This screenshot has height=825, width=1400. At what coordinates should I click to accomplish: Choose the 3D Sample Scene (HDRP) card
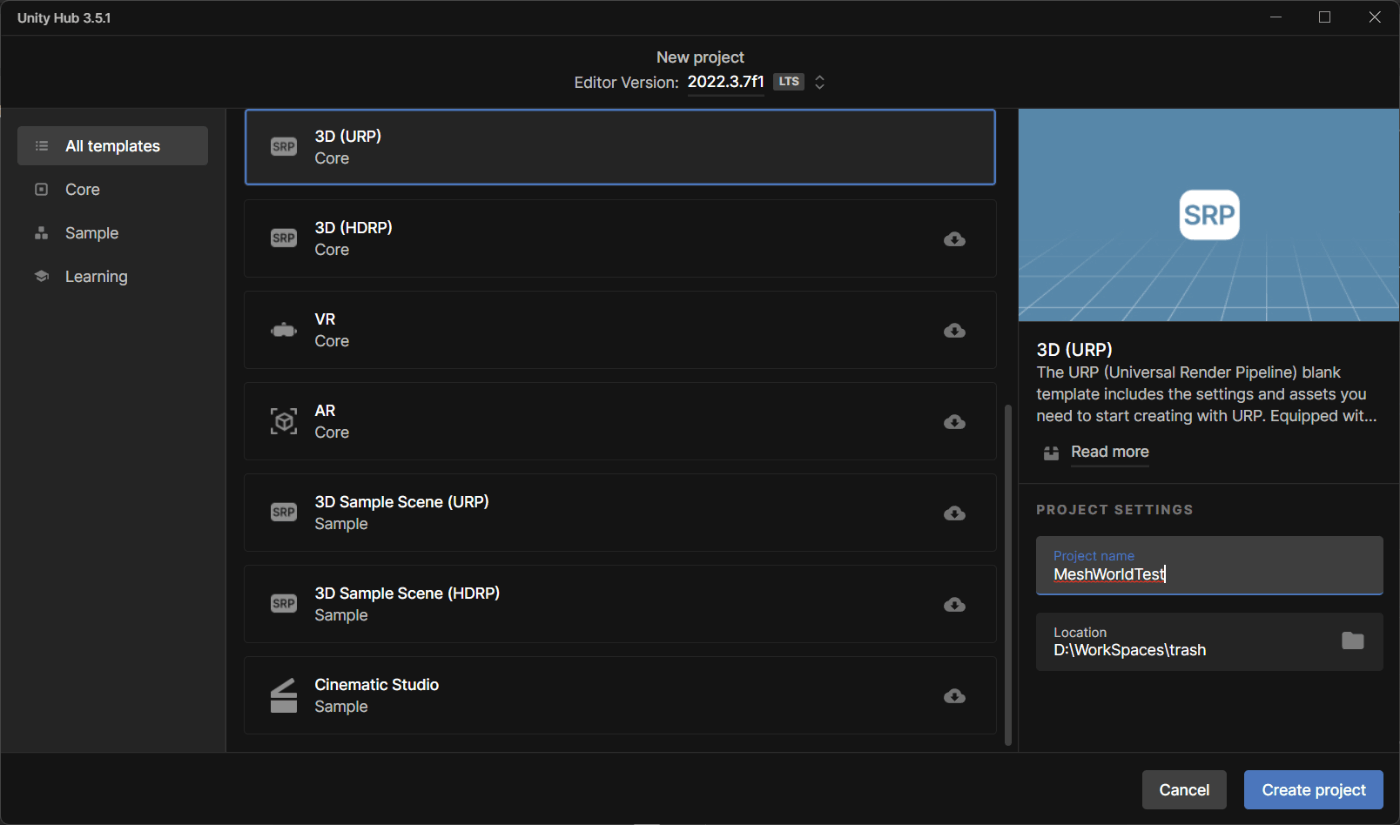(620, 604)
